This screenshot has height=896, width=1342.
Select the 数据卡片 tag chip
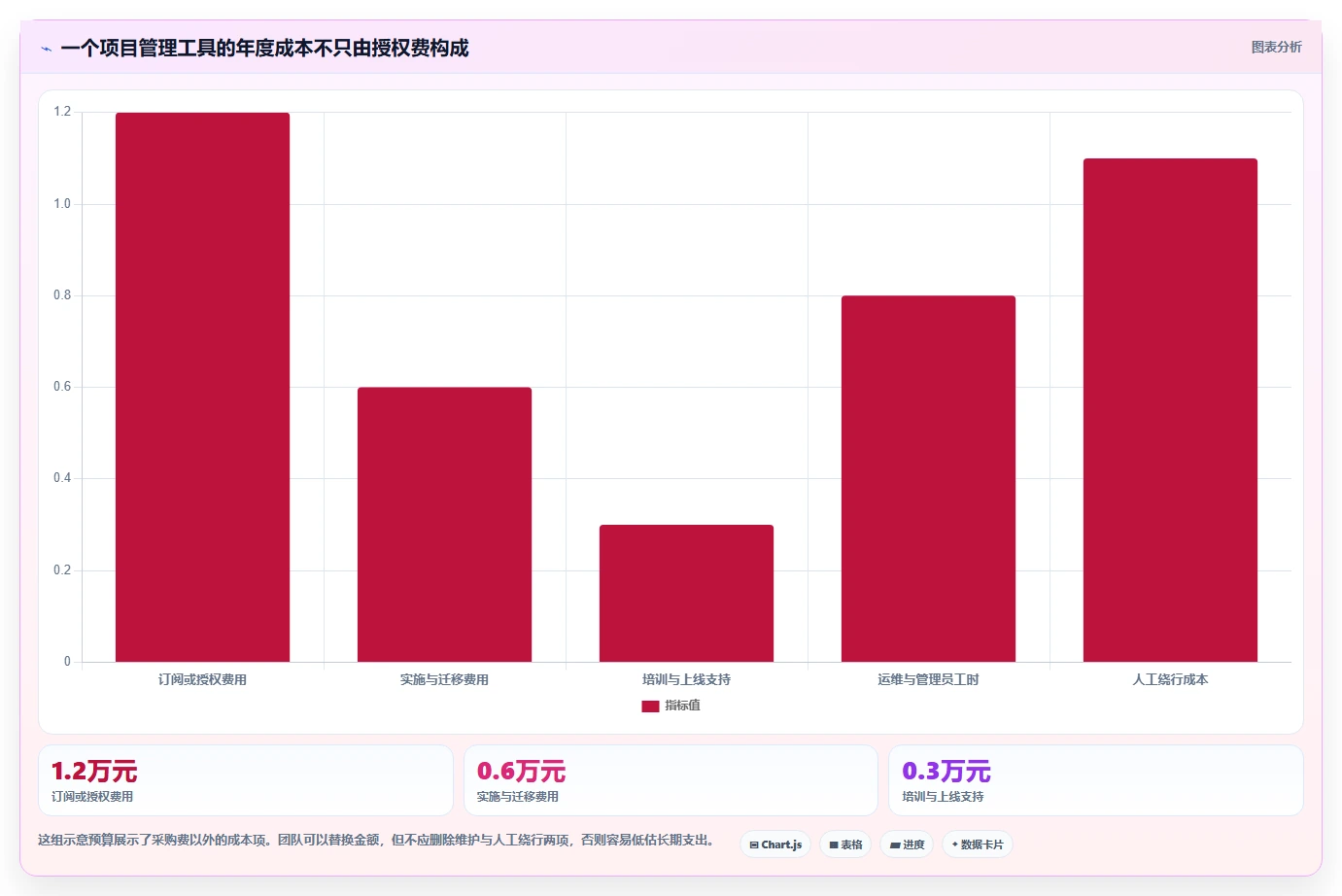pyautogui.click(x=977, y=844)
